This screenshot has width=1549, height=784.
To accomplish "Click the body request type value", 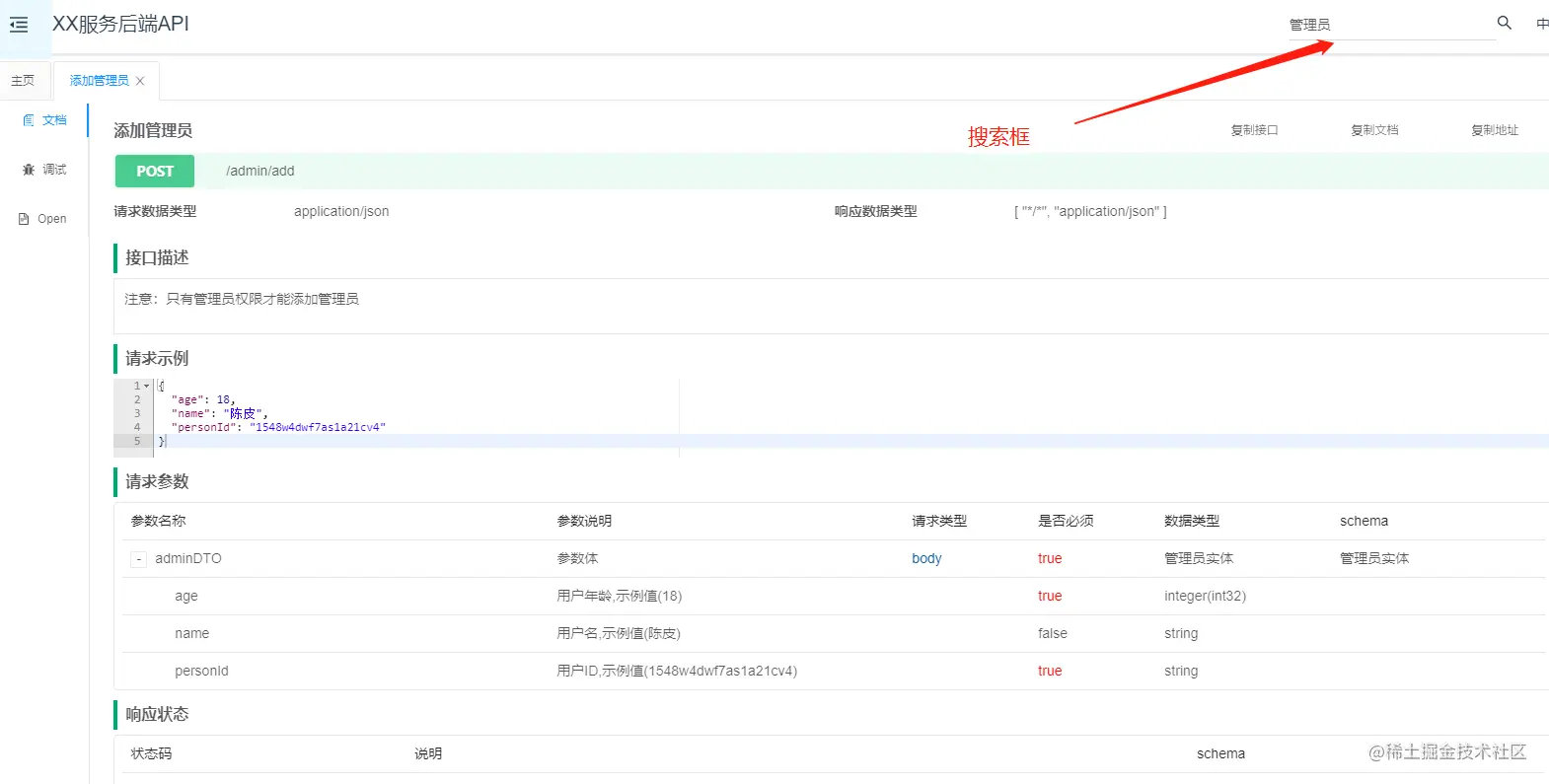I will (x=926, y=558).
